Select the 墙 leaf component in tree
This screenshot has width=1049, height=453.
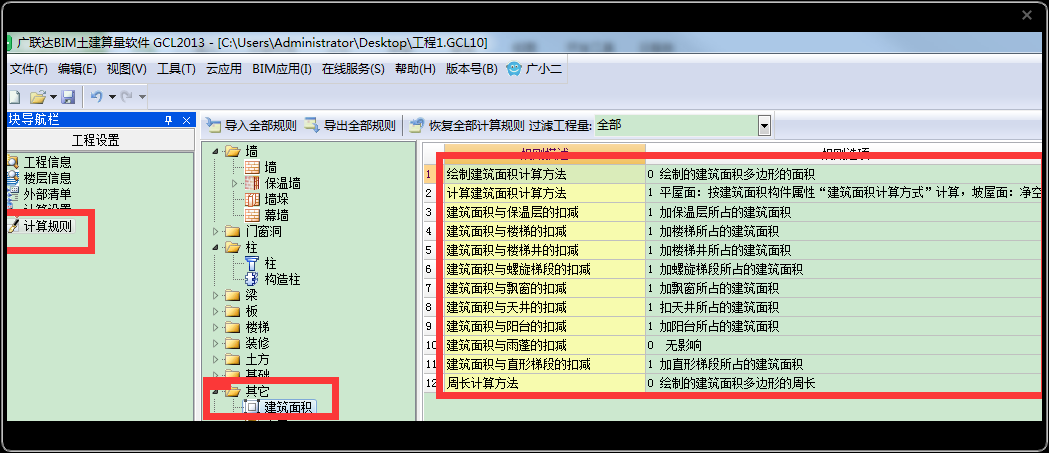(270, 167)
